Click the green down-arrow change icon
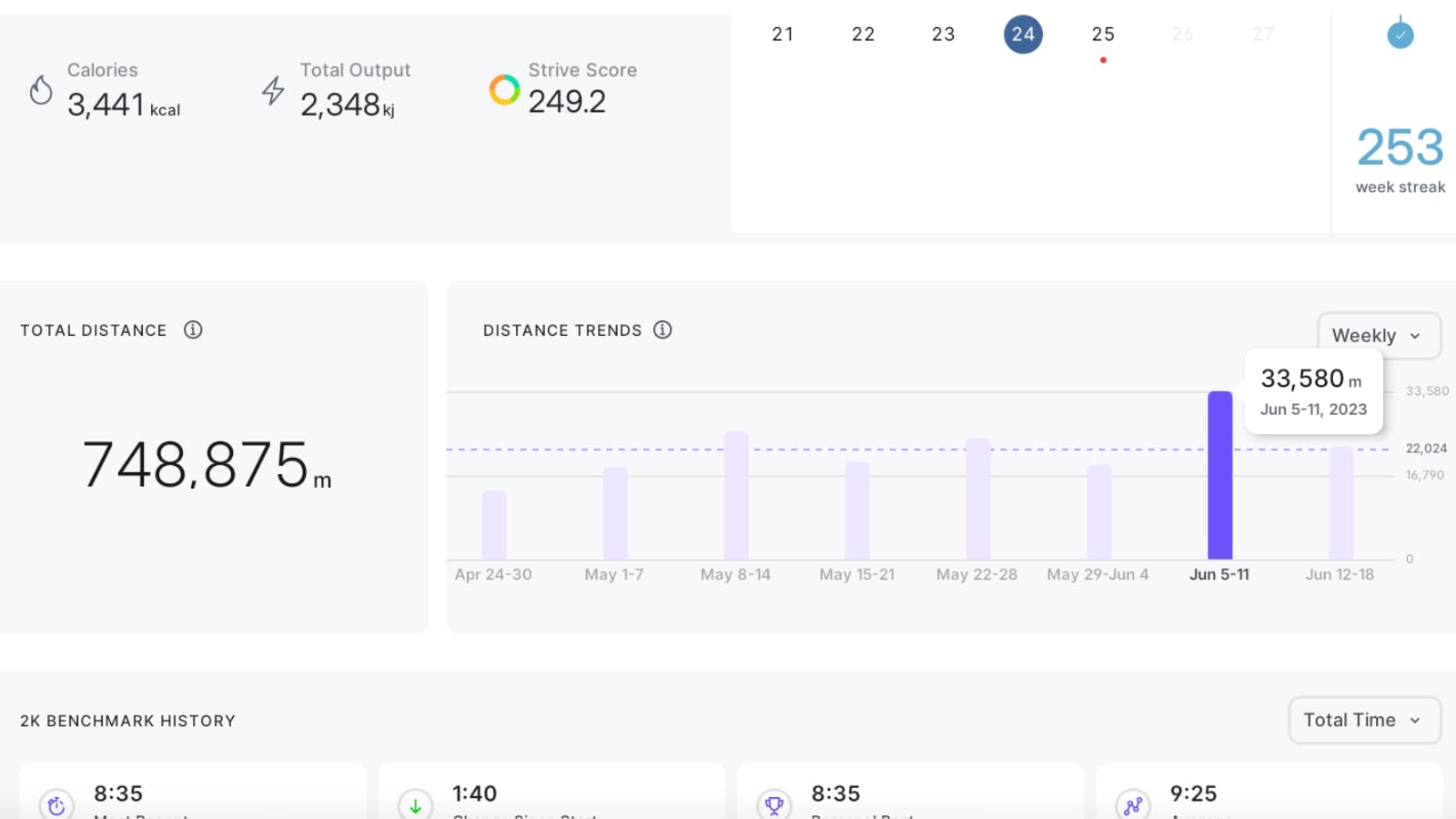 [x=415, y=804]
